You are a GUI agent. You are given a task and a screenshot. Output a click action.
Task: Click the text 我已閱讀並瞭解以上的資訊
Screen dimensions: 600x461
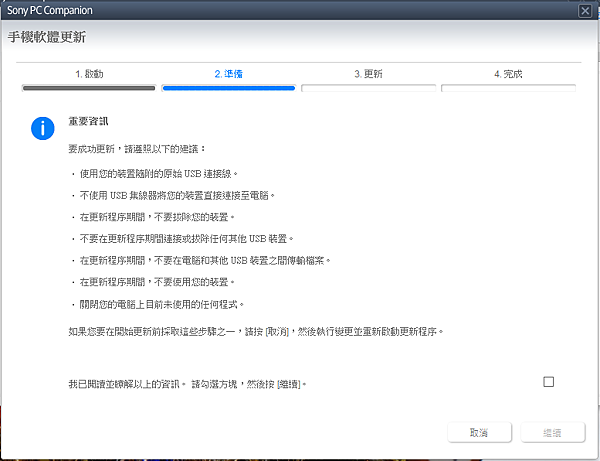click(x=127, y=384)
